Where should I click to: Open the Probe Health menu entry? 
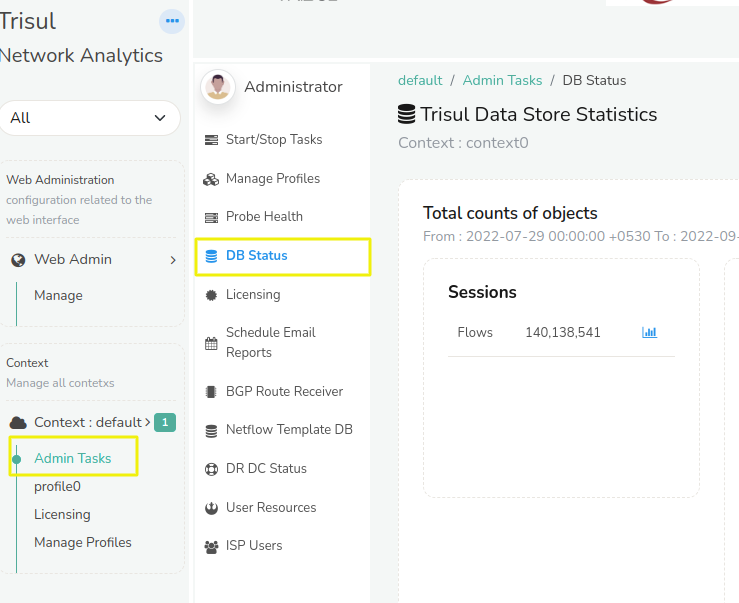point(264,216)
